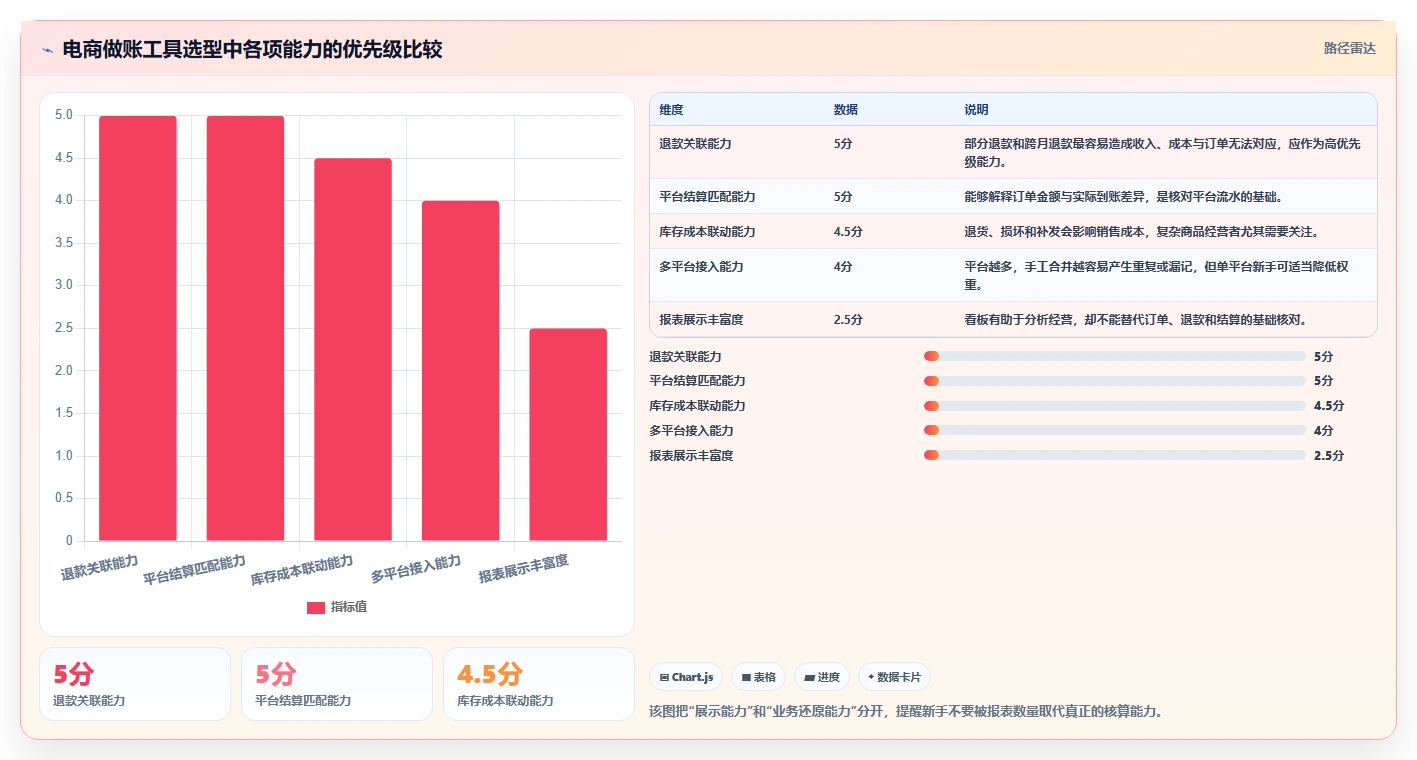The image size is (1417, 760).
Task: Click the 报表展示丰富度 progress bar
Action: pyautogui.click(x=1115, y=455)
